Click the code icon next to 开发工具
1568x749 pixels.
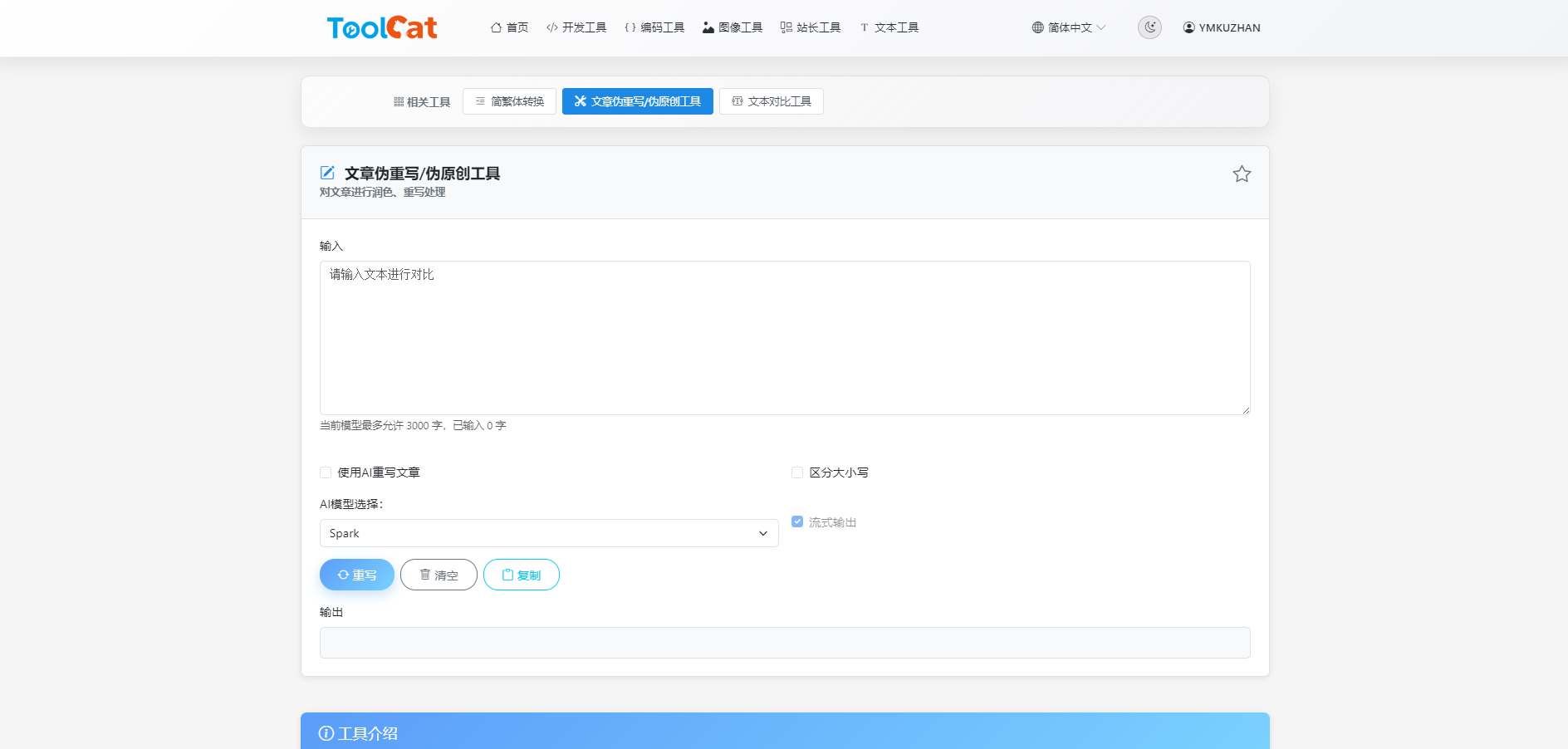click(x=551, y=27)
